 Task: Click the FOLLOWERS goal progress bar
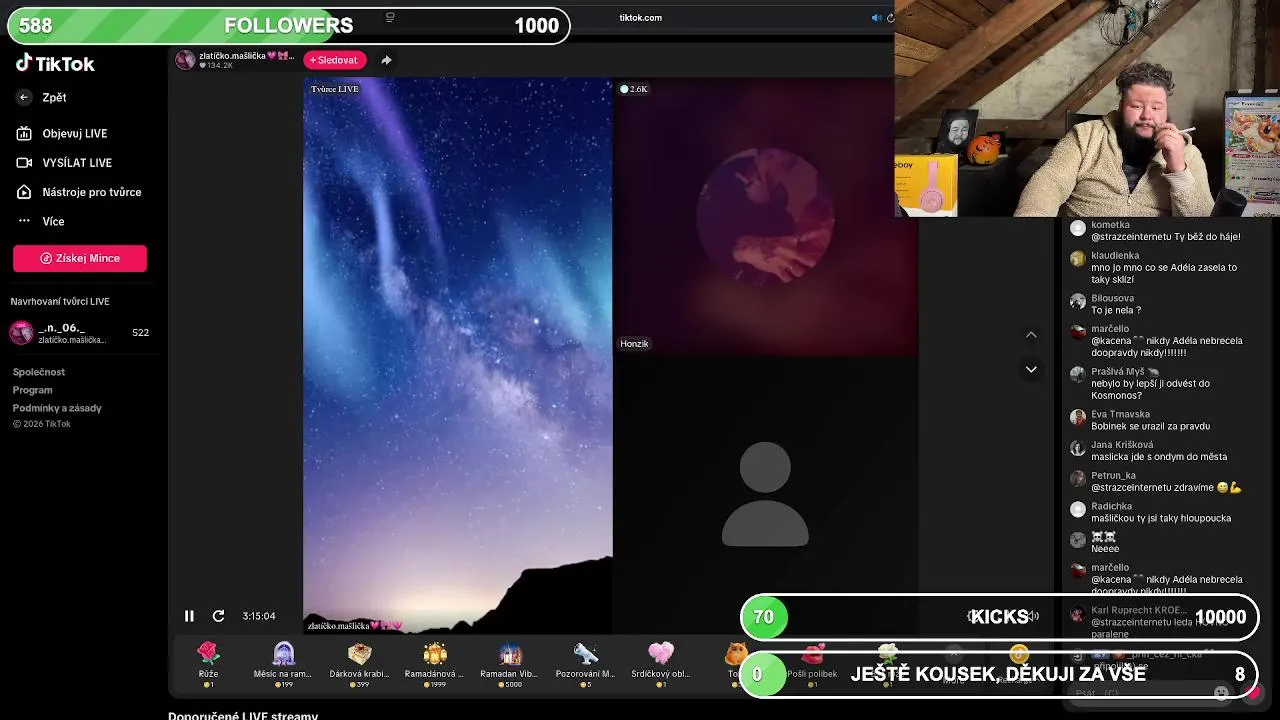click(288, 26)
